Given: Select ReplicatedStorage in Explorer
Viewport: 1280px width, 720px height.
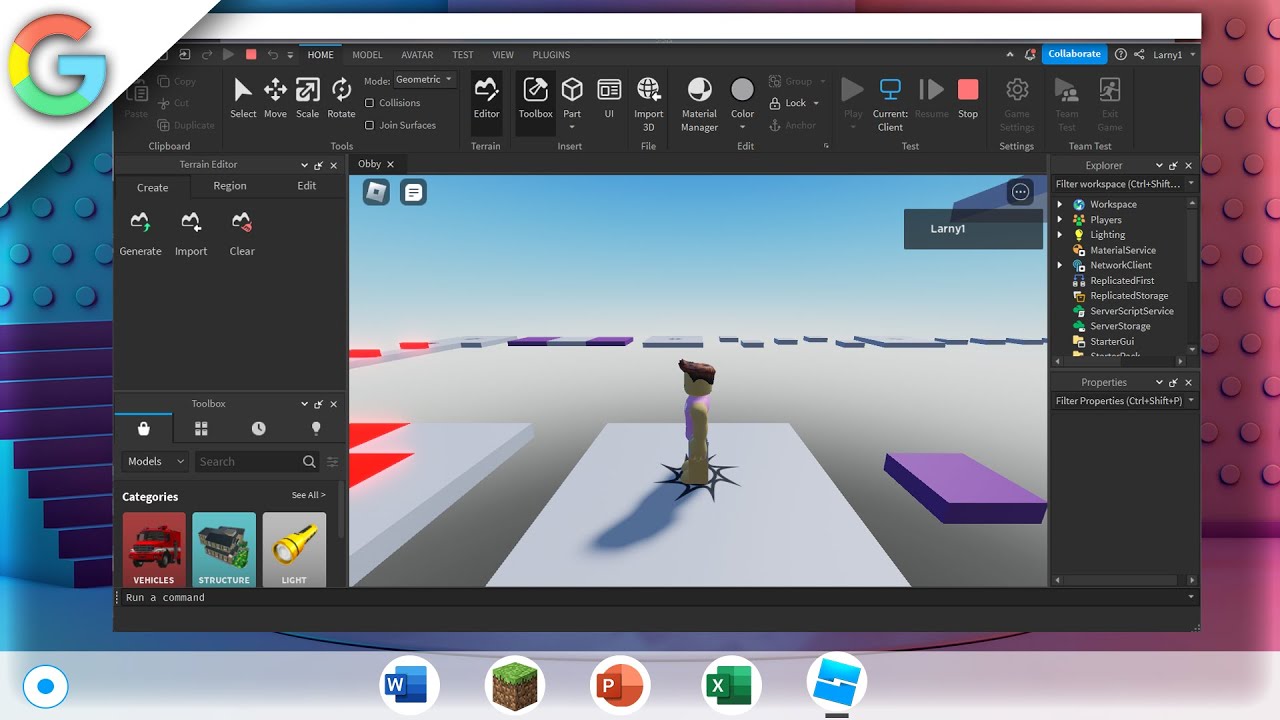Looking at the screenshot, I should tap(1129, 296).
